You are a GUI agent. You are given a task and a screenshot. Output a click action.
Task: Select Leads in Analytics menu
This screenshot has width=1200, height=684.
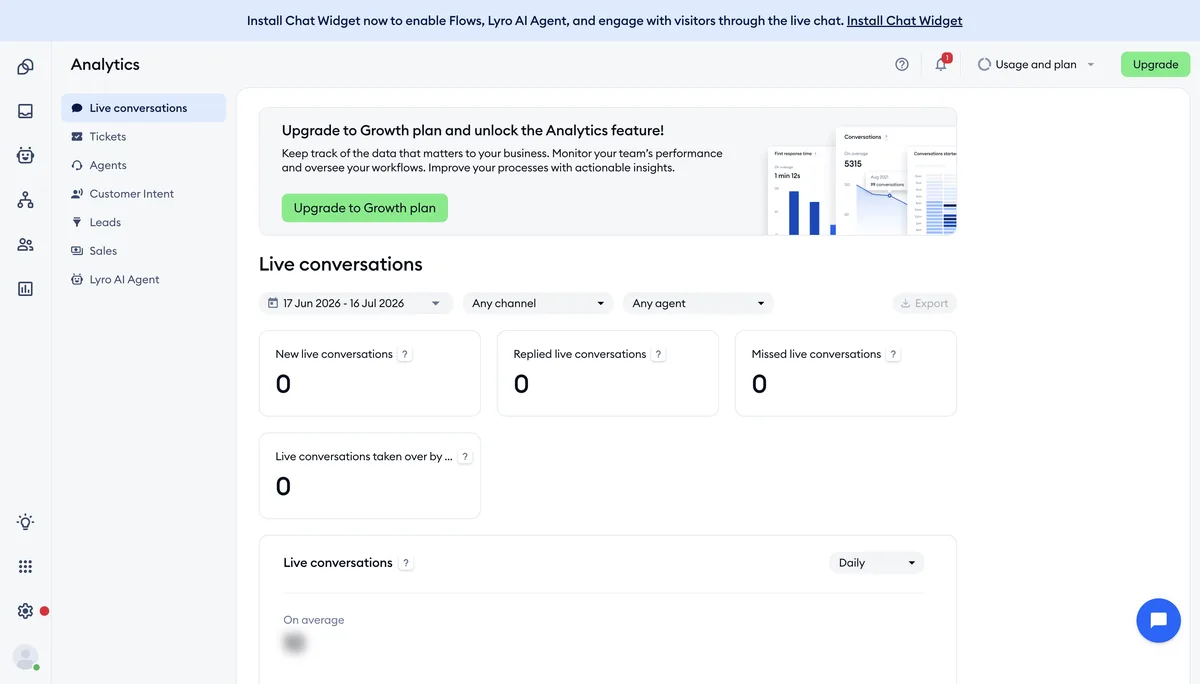click(143, 222)
